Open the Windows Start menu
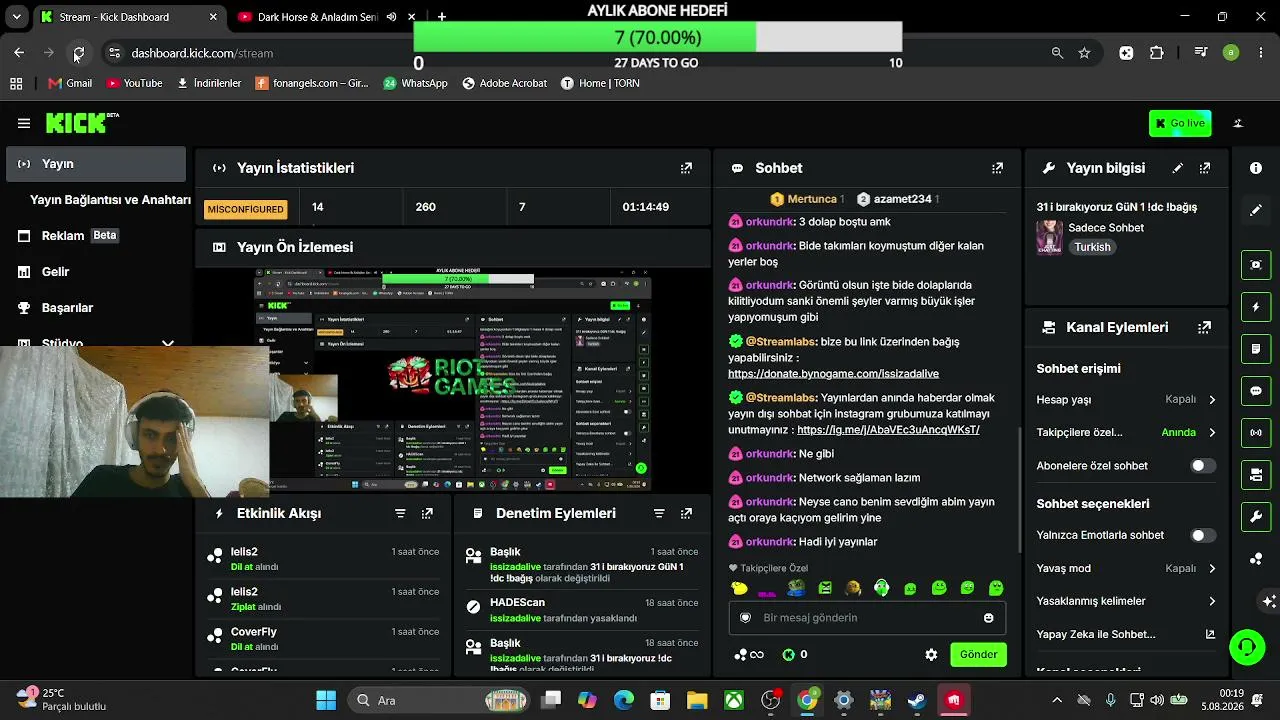This screenshot has width=1280, height=720. tap(326, 700)
